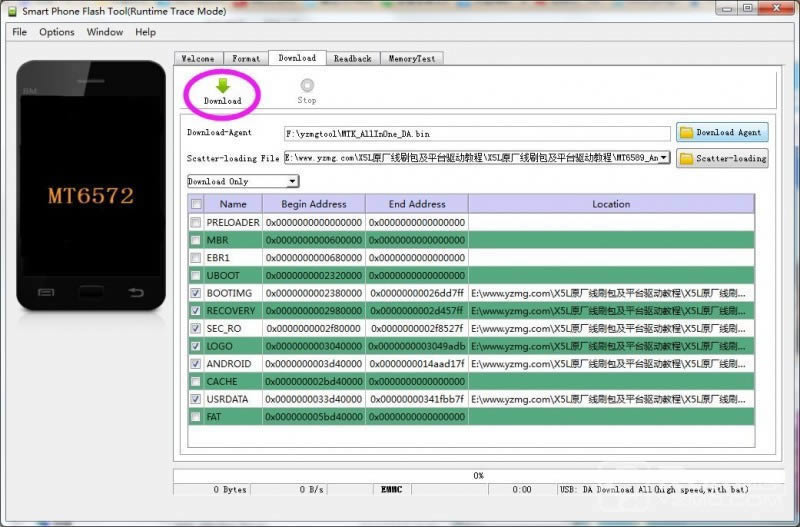The image size is (800, 527).
Task: Click the phone home button on MT6572 image
Action: coord(91,292)
